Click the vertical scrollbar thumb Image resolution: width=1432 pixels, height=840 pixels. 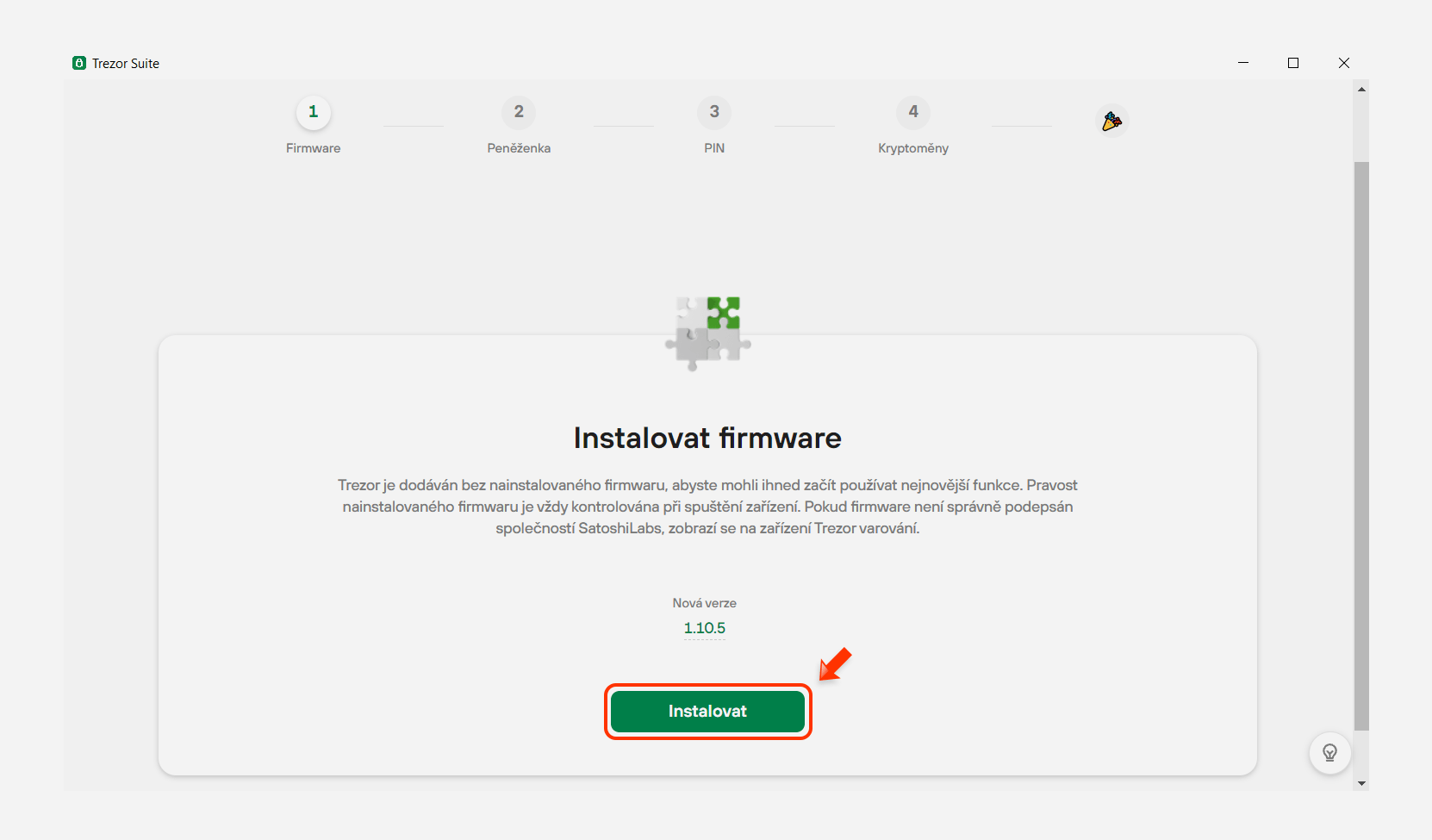1361,445
